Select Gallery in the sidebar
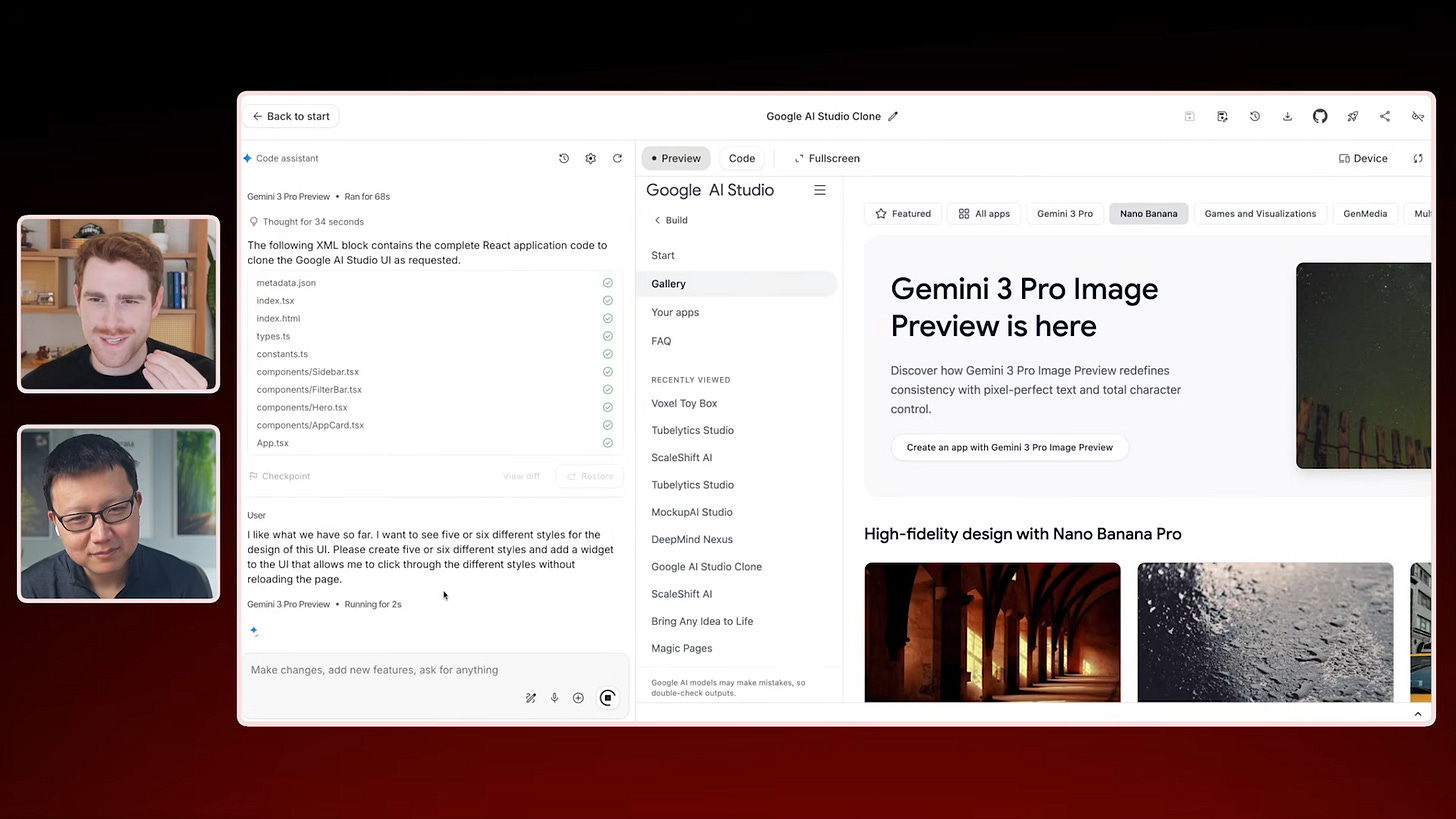The height and width of the screenshot is (819, 1456). 739,284
